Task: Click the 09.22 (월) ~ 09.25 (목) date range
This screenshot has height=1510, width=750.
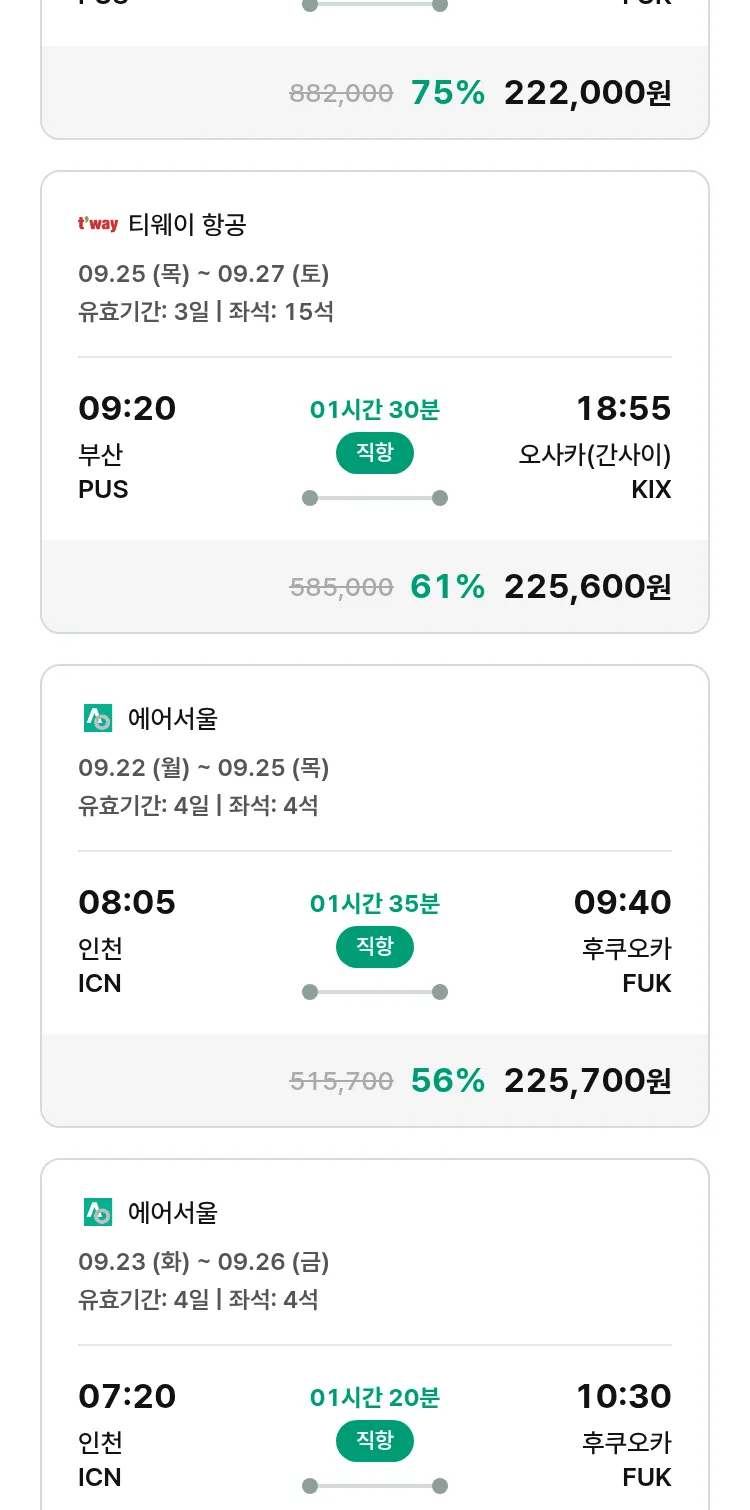Action: pos(204,768)
